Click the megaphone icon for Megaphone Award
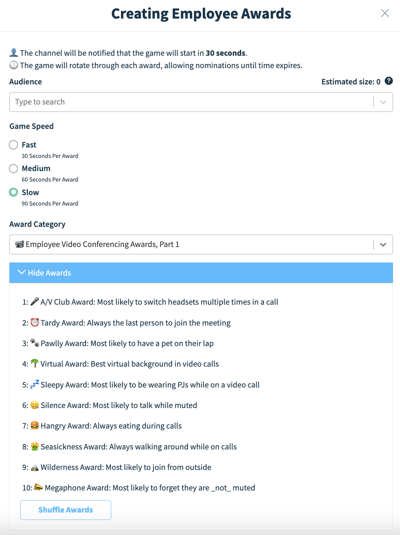Screen dimensions: 400x535 tap(38, 487)
